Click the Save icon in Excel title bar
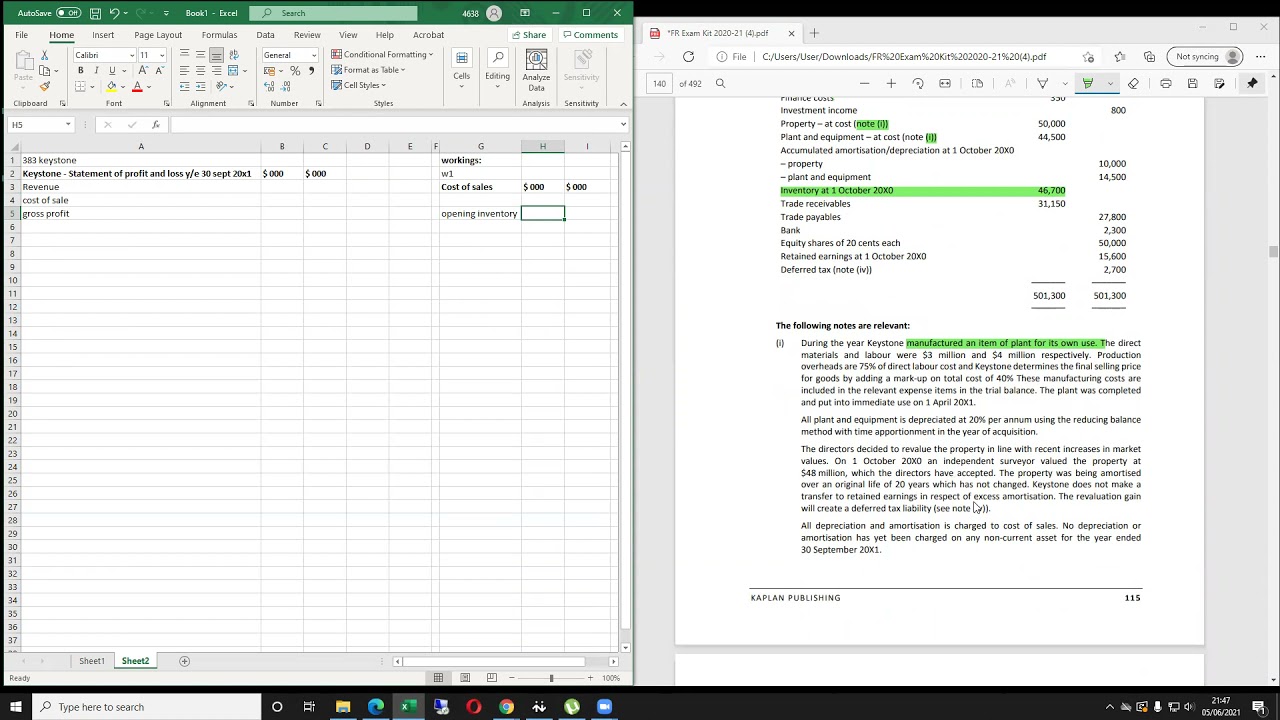 [x=95, y=13]
